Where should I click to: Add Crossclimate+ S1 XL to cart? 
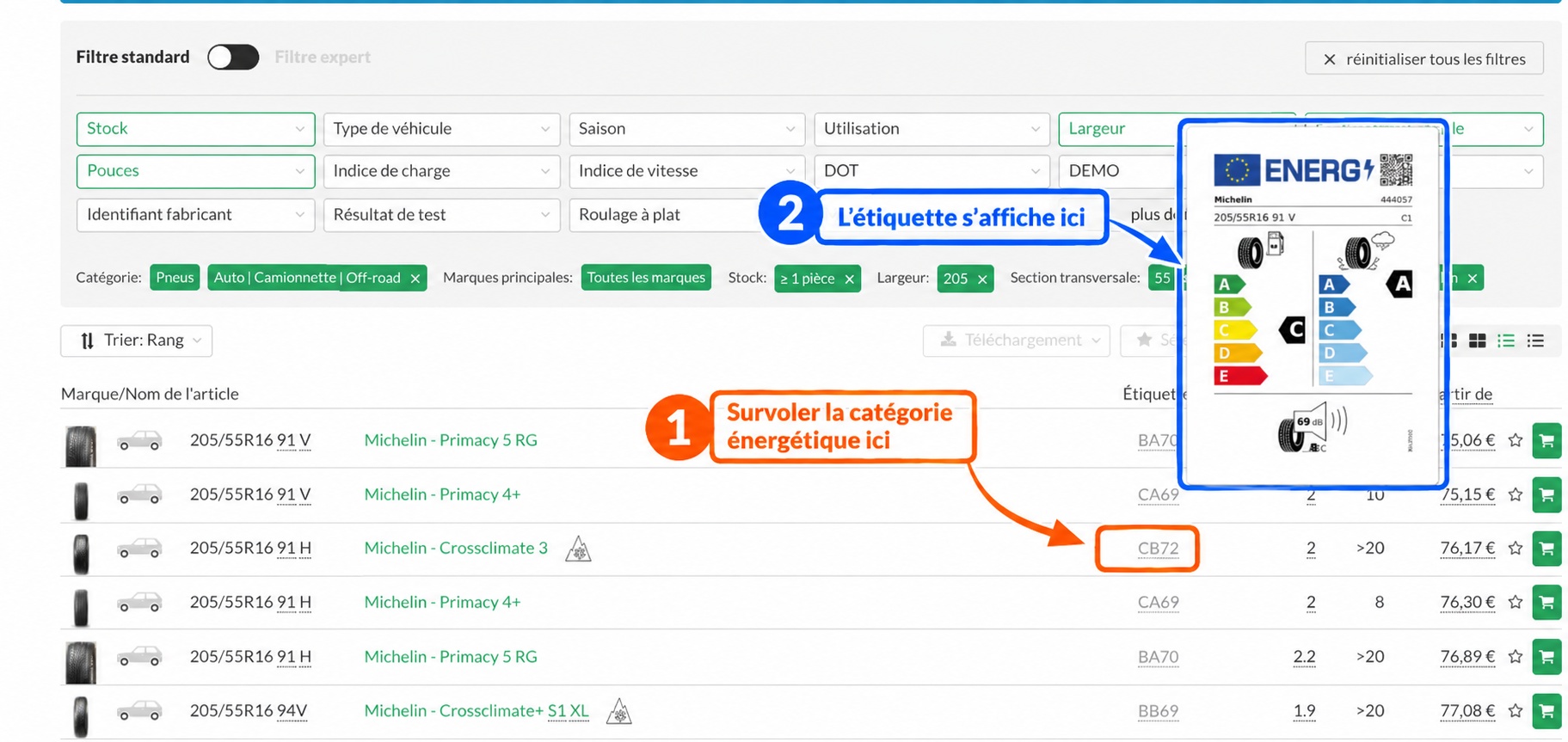click(x=1546, y=711)
